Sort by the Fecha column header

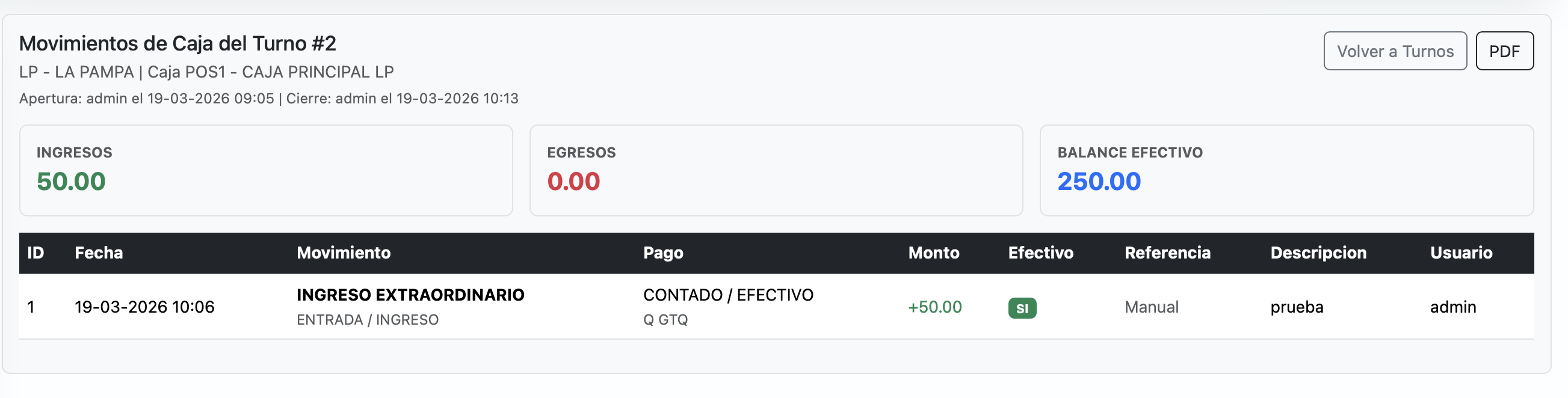tap(98, 252)
